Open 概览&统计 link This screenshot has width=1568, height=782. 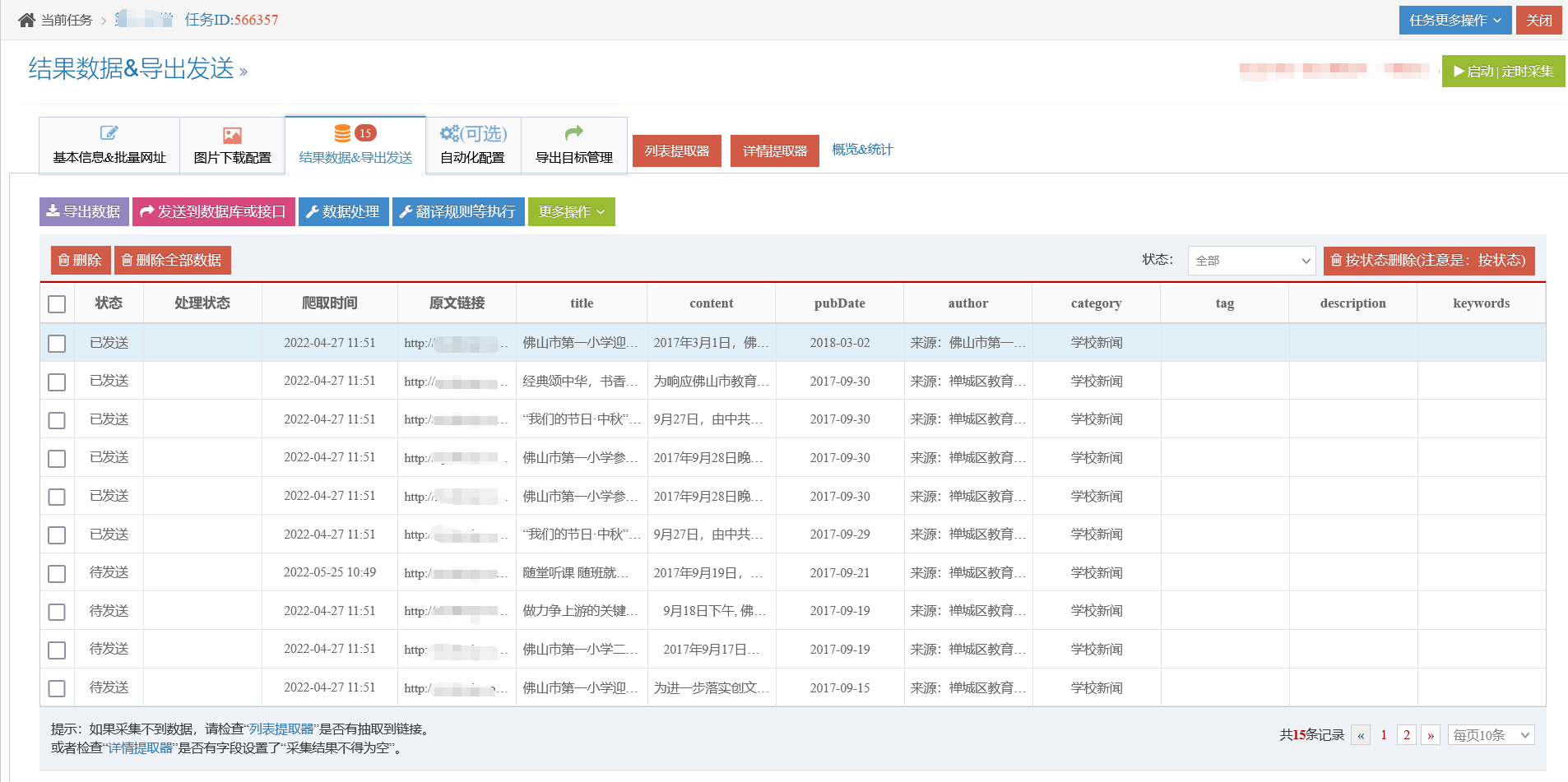point(862,150)
